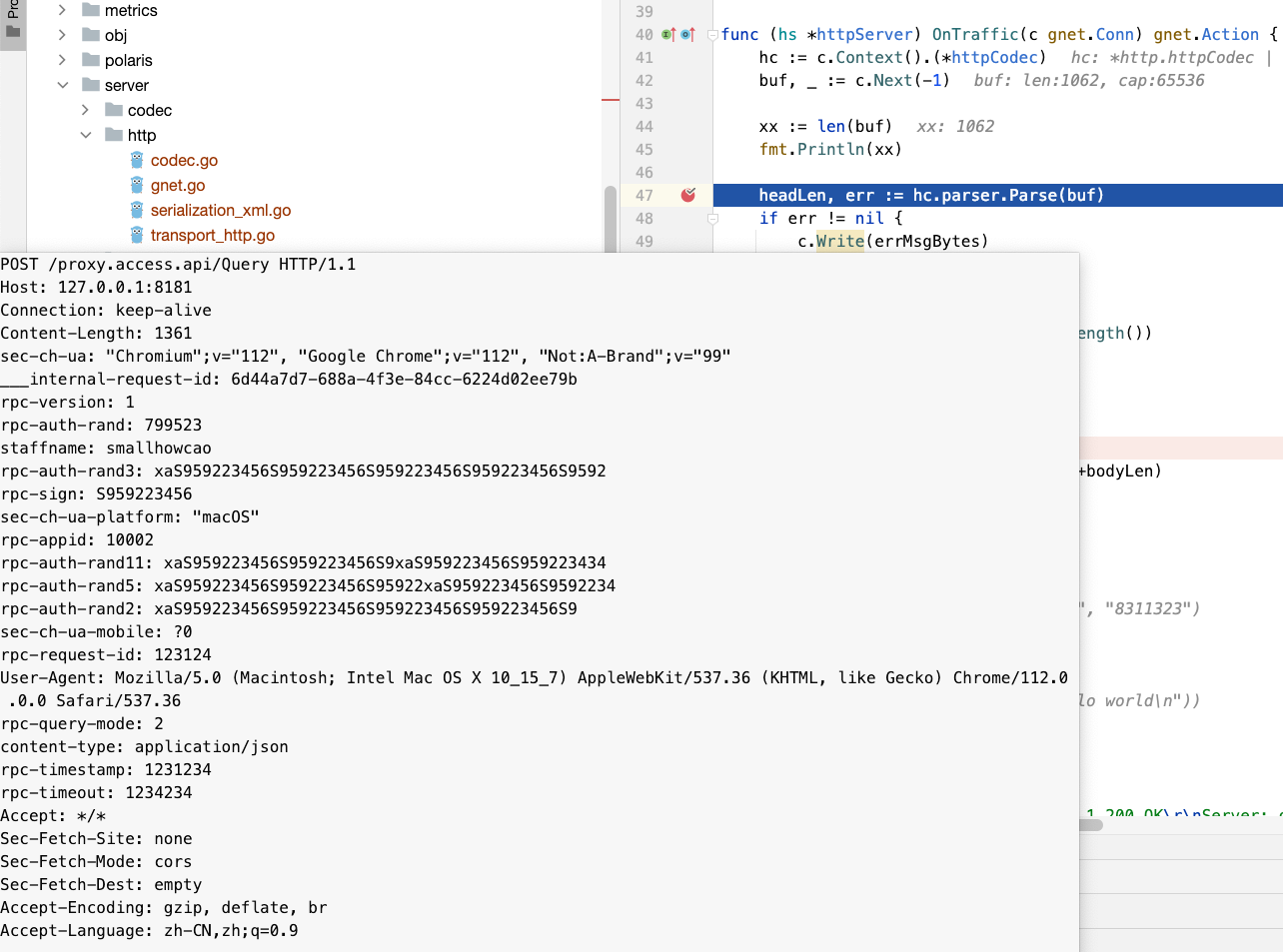Toggle the breakpoint beside headLen parsing line
This screenshot has width=1283, height=952.
tap(688, 196)
